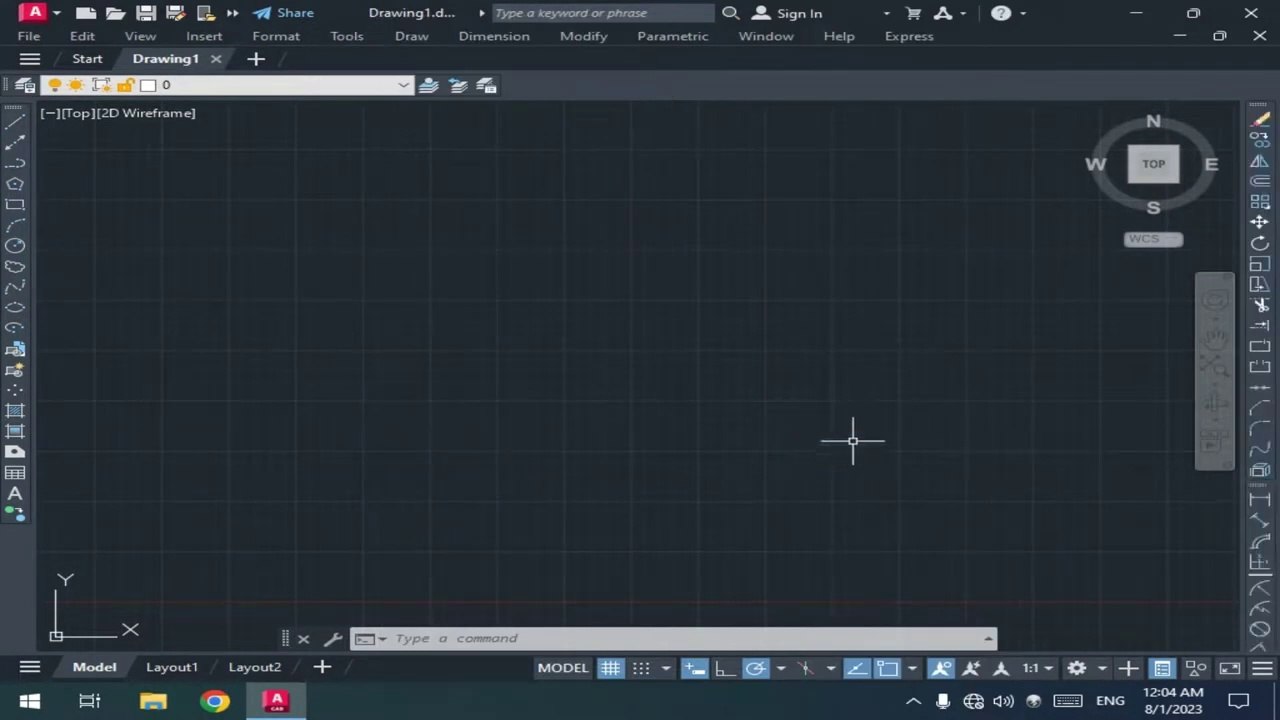Toggle the drawing grid display

coord(610,668)
